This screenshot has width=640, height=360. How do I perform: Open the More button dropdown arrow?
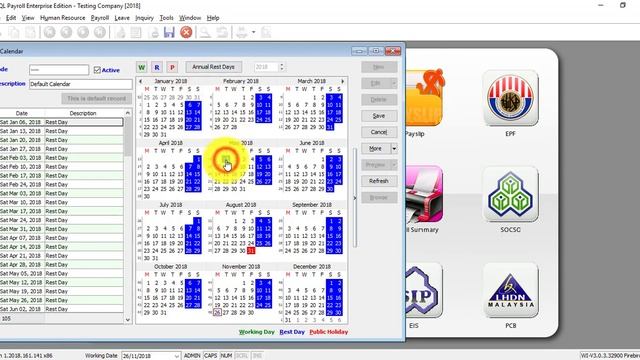point(394,149)
